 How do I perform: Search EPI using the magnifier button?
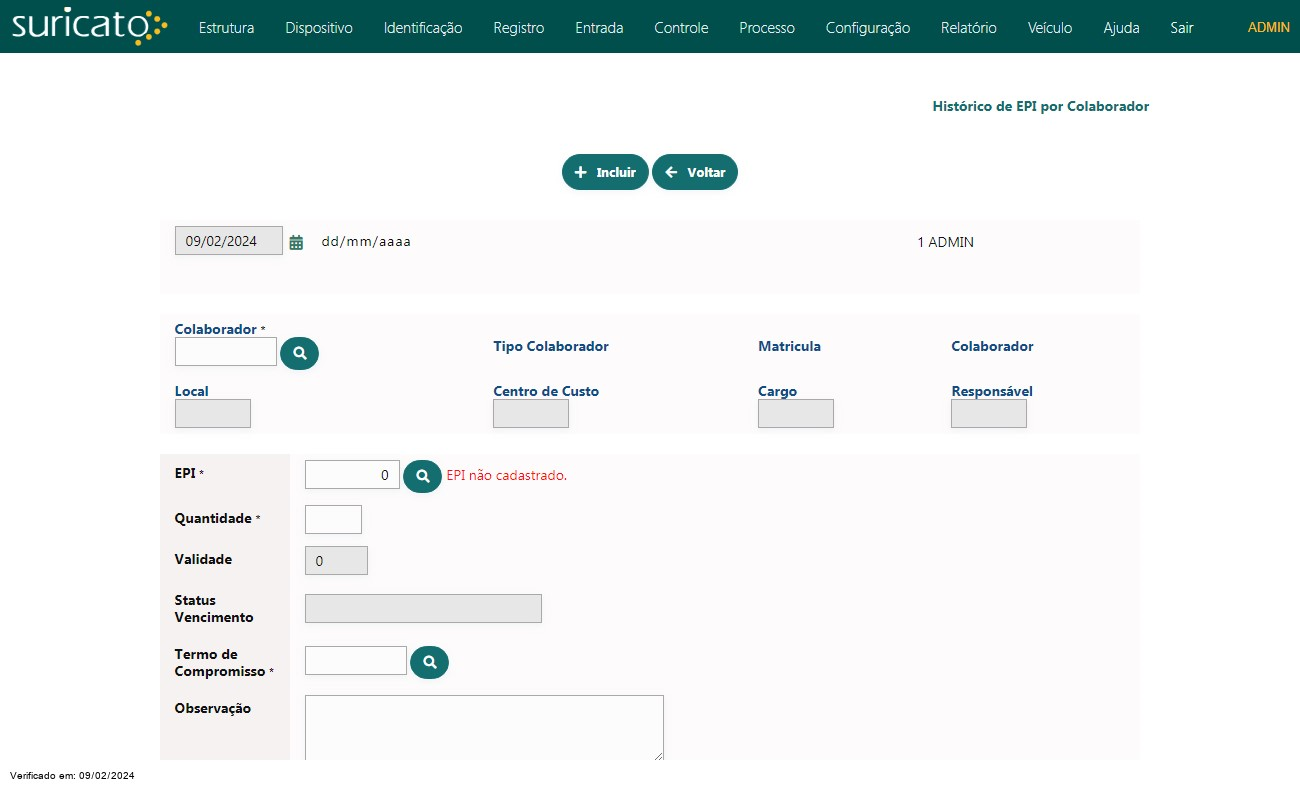point(422,476)
